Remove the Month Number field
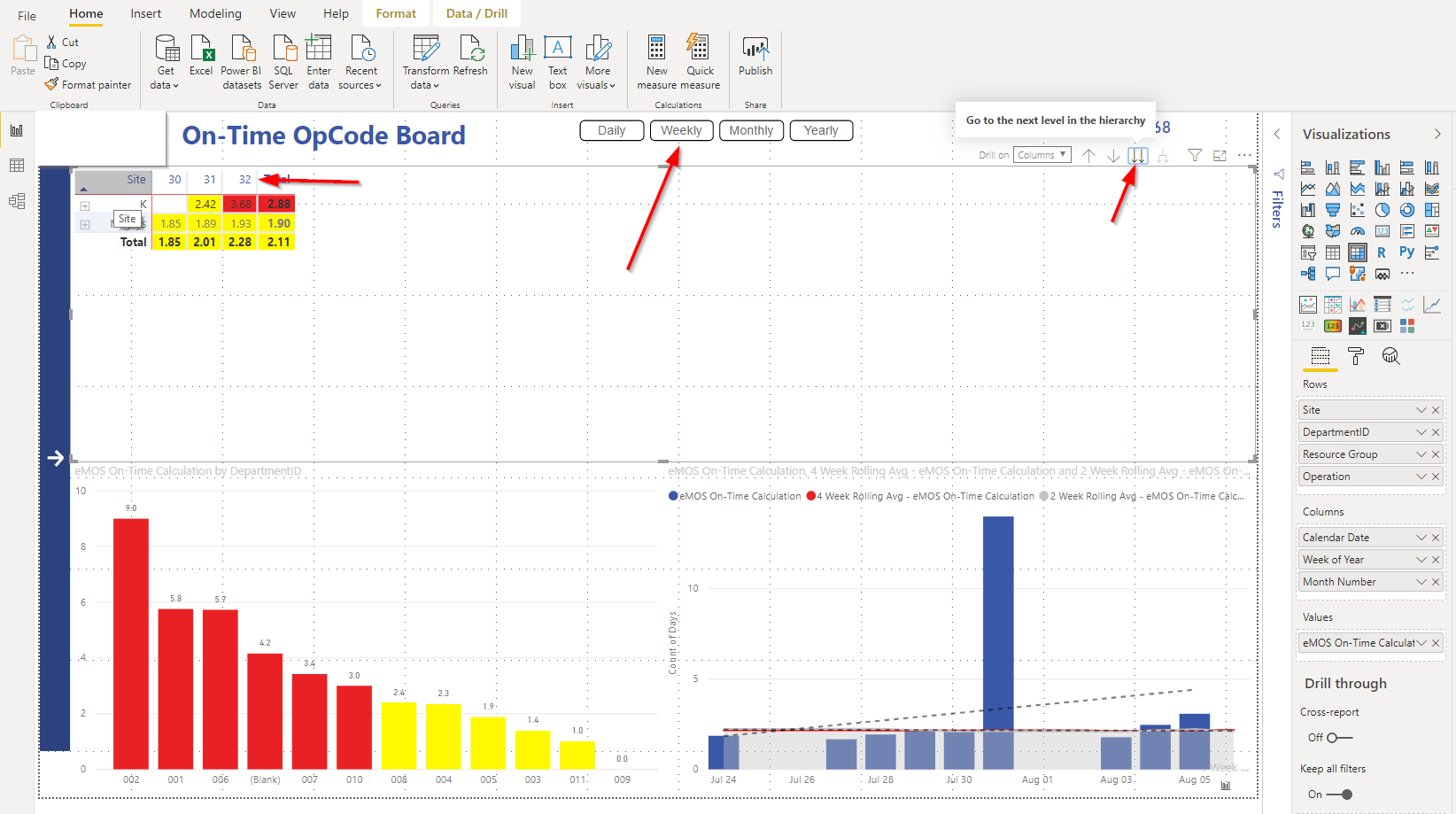Image resolution: width=1456 pixels, height=814 pixels. pyautogui.click(x=1436, y=582)
